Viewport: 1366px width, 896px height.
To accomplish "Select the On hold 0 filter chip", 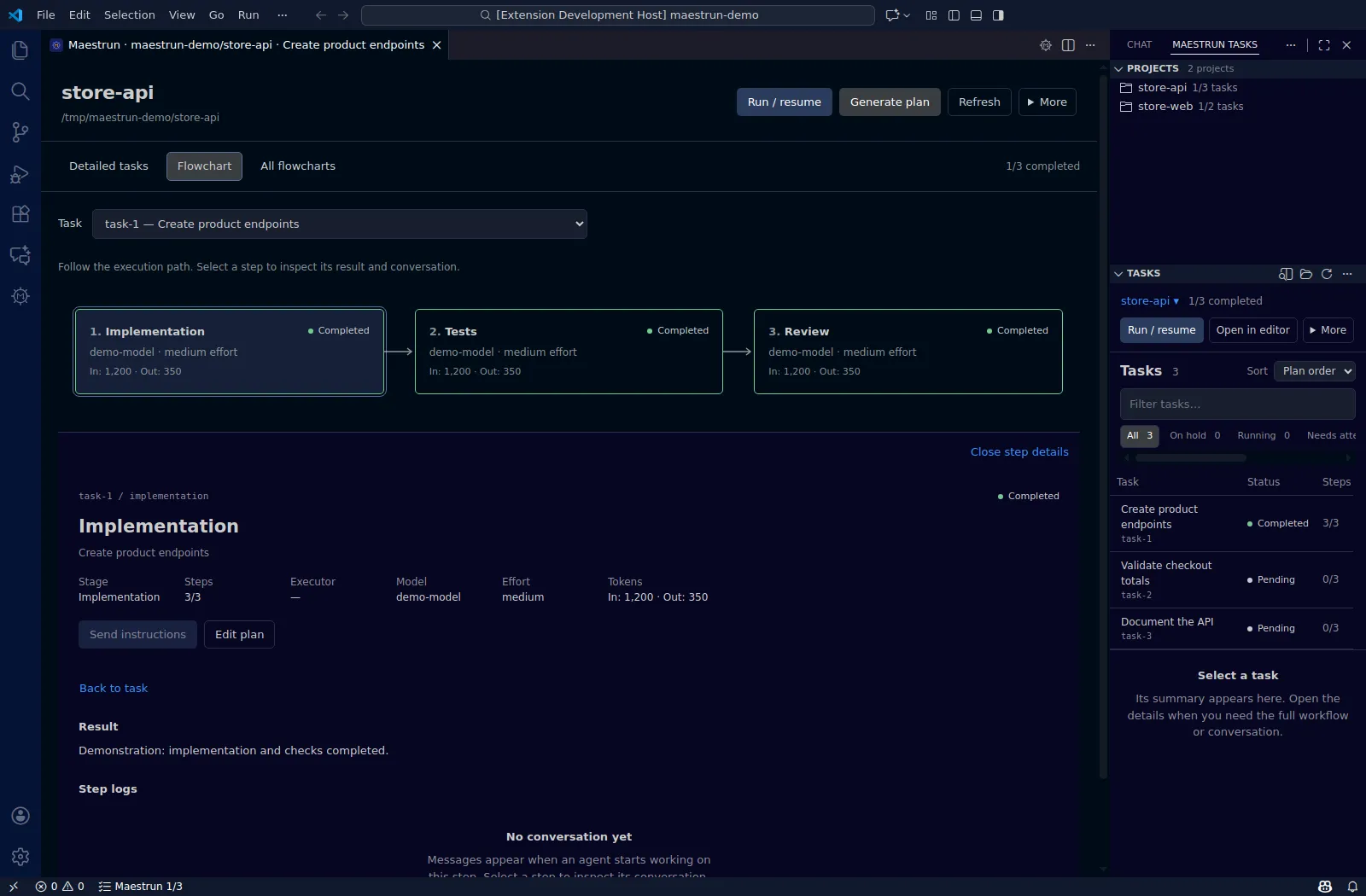I will [x=1195, y=436].
